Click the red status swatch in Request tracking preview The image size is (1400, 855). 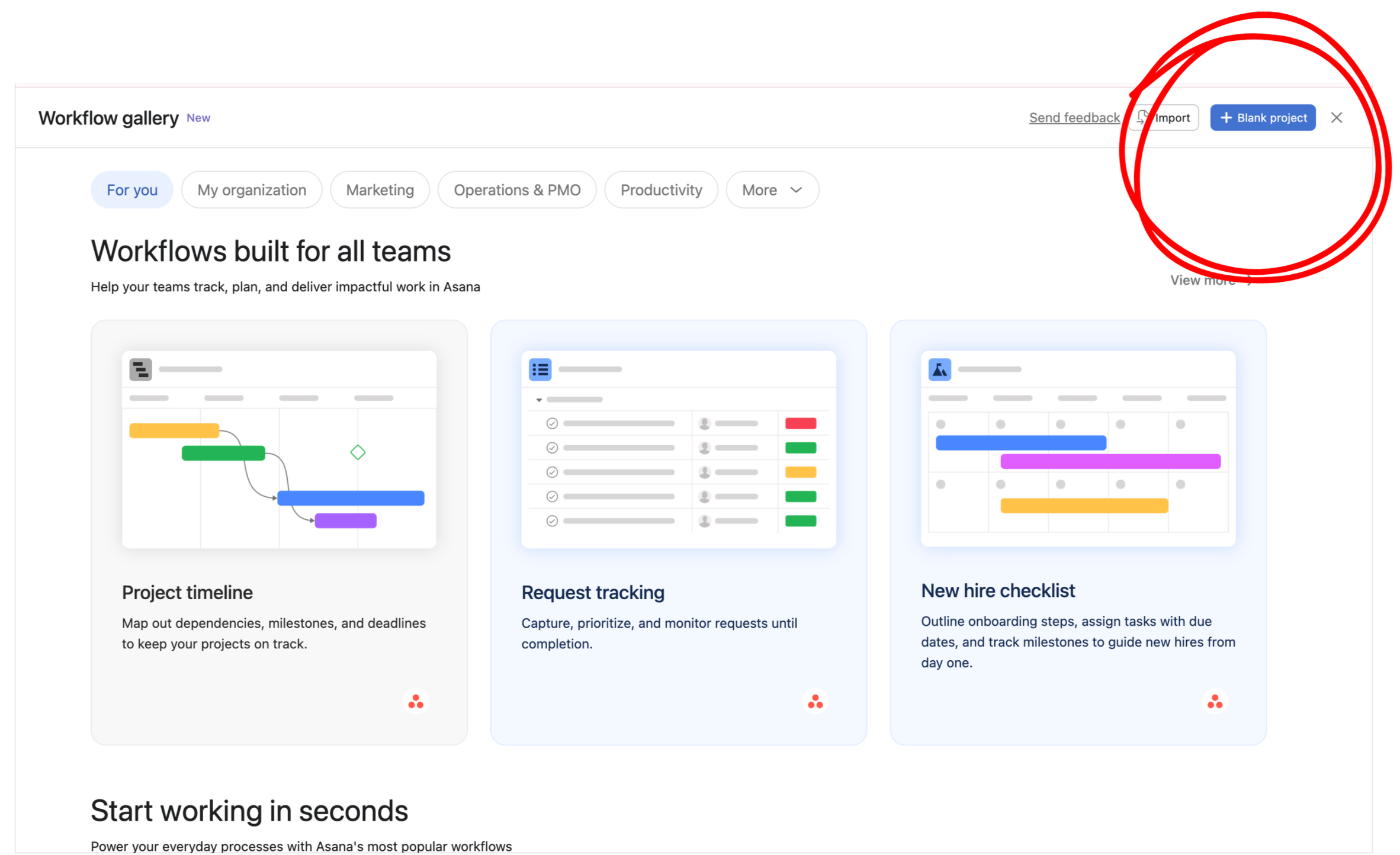point(801,423)
